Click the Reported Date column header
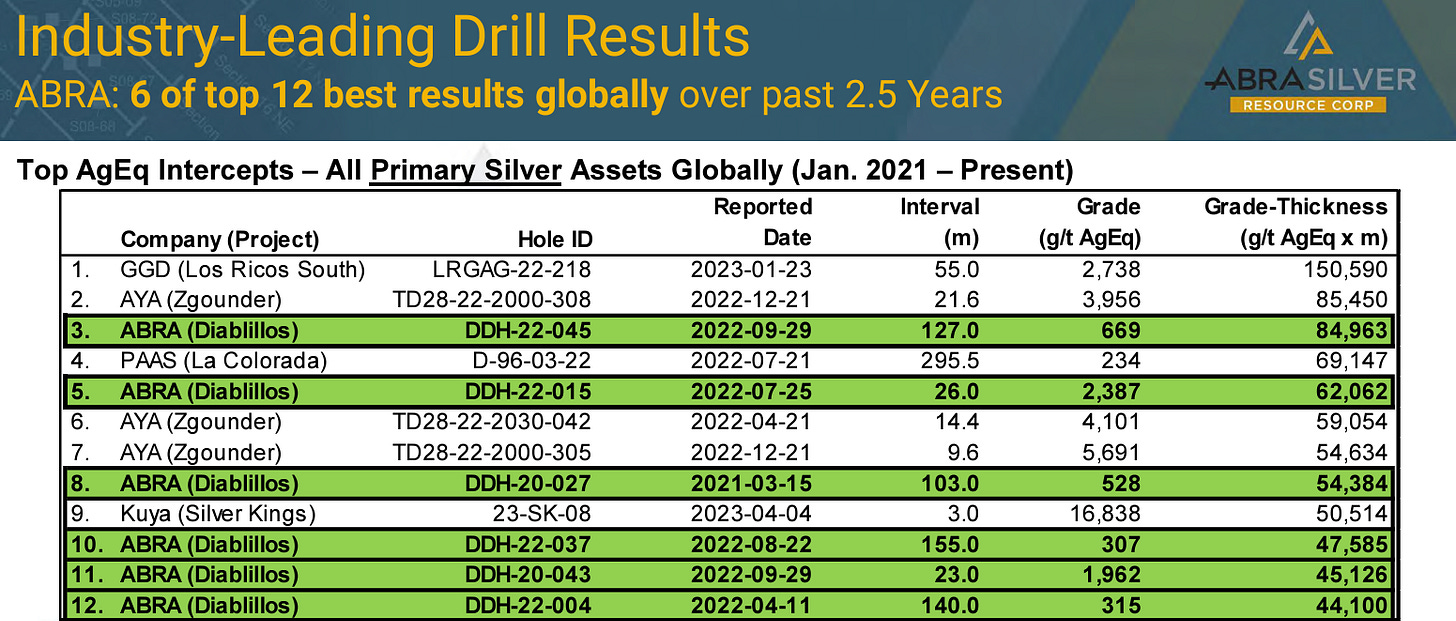 coord(762,222)
